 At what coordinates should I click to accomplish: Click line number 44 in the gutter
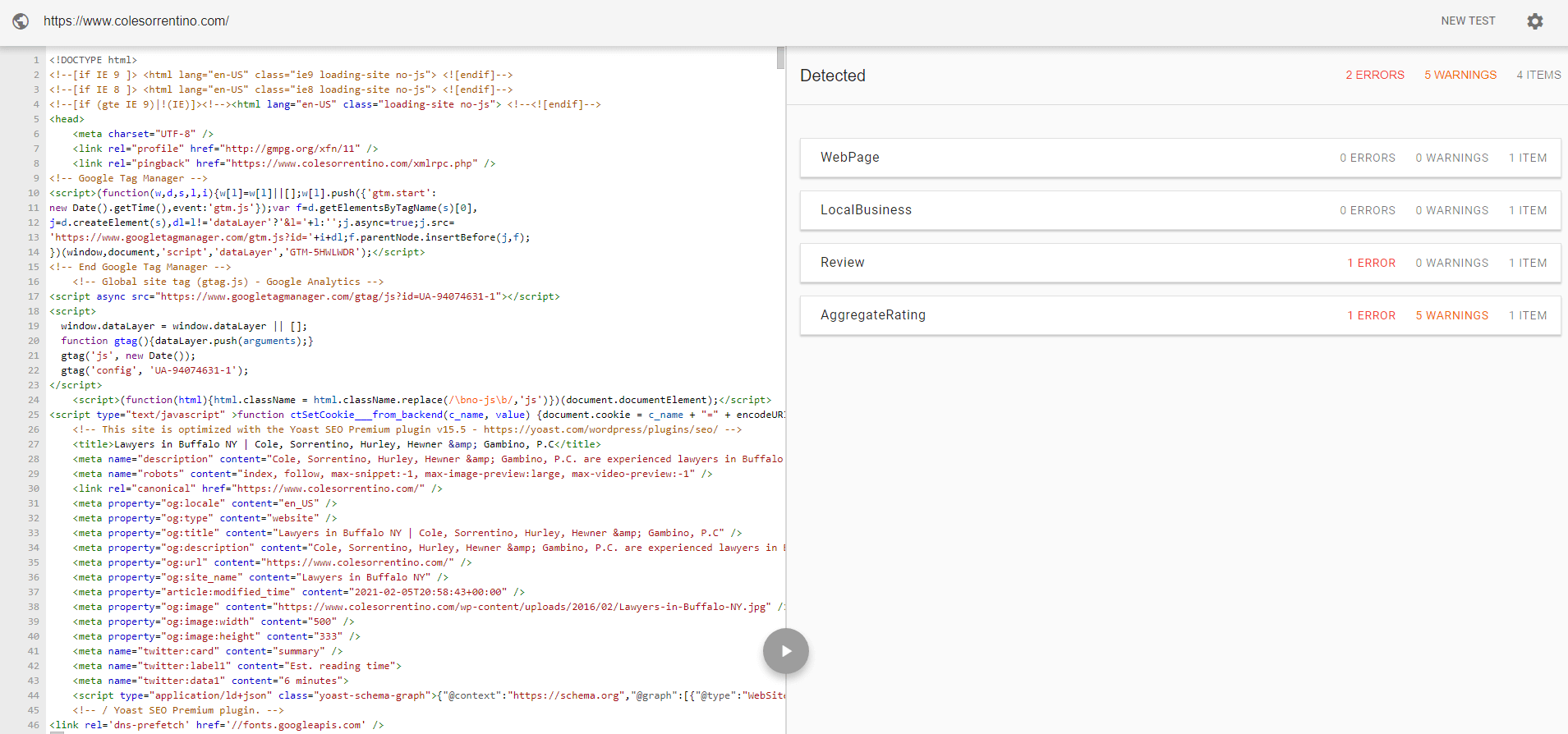click(34, 695)
